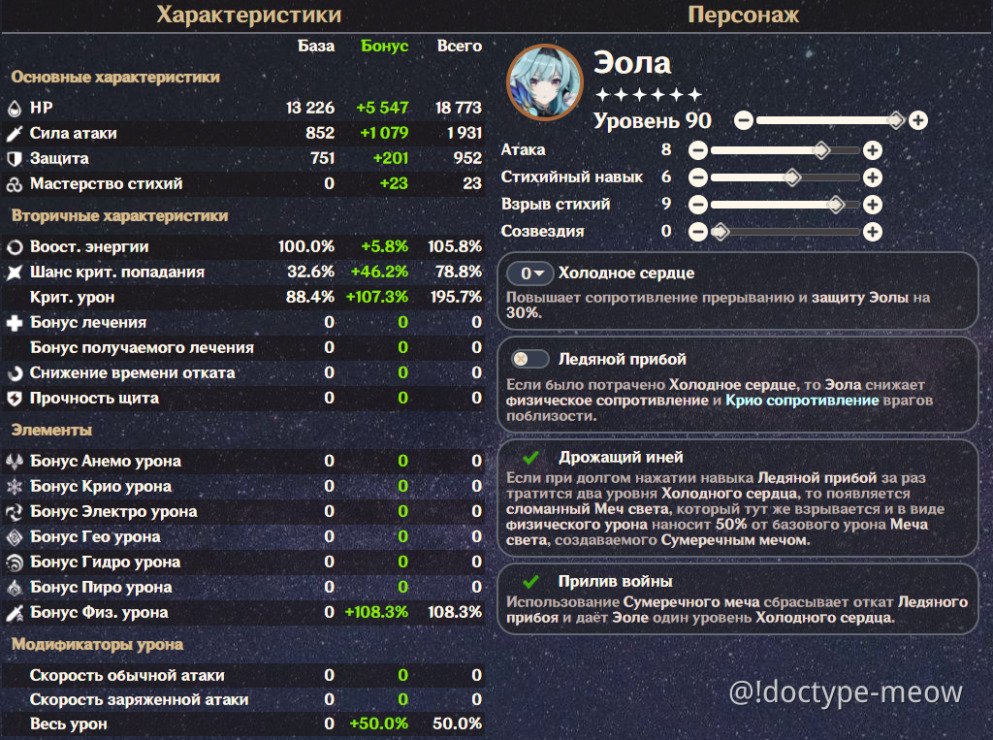Click the crit chance bonus +46.2%

pos(379,272)
